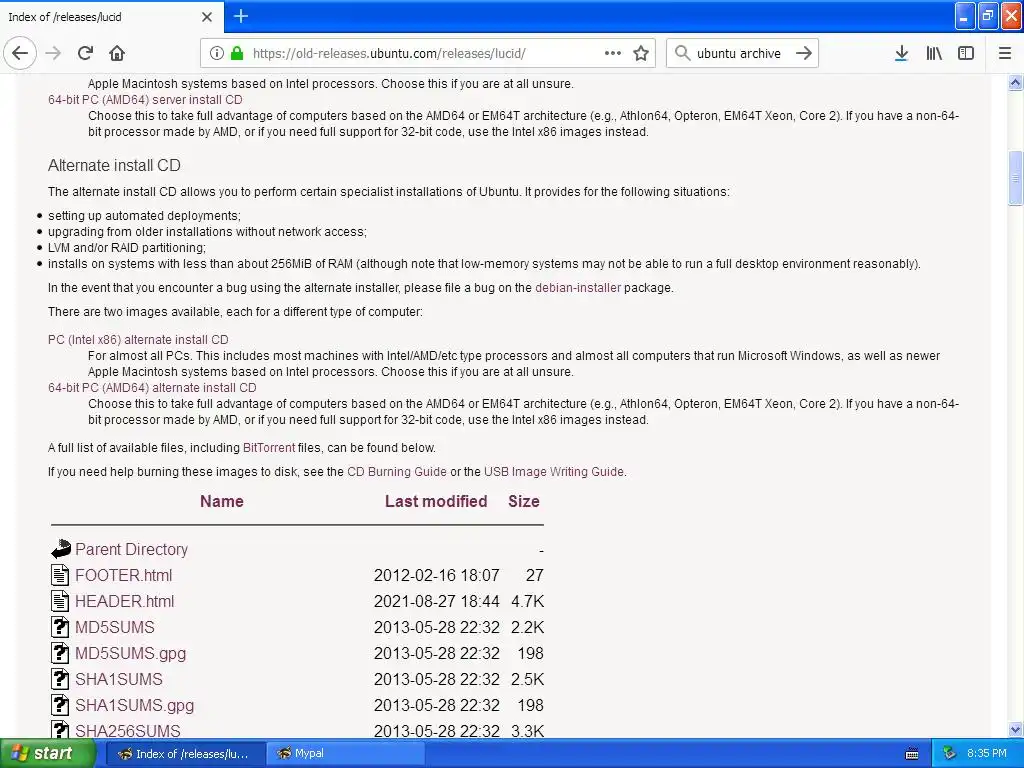
Task: Click the unknown-file icon beside SHA1SUMS.gpg
Action: [59, 705]
